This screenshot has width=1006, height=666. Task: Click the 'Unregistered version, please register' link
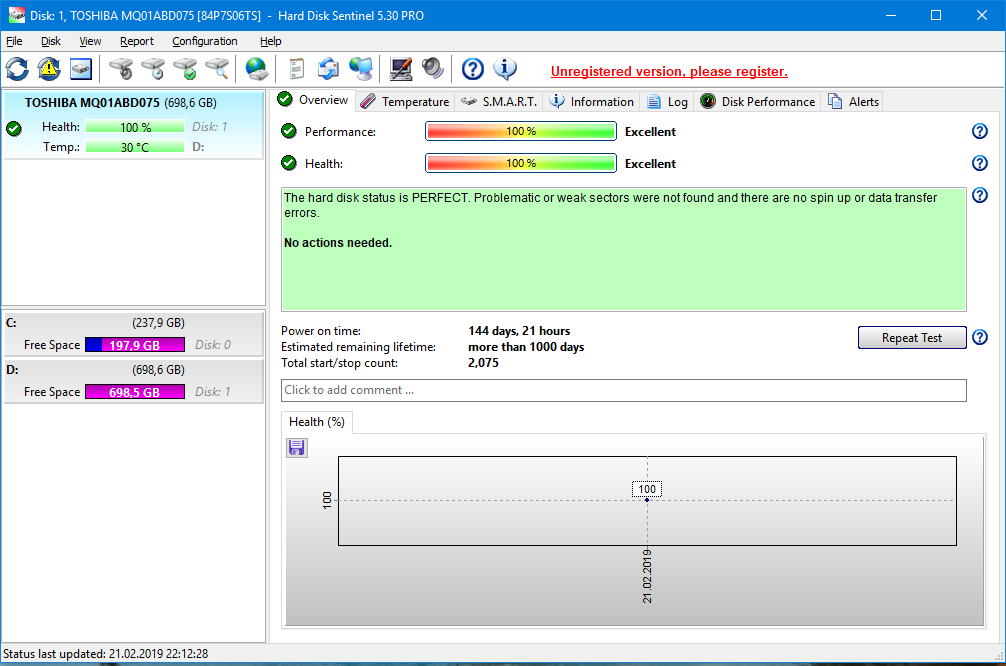tap(669, 71)
